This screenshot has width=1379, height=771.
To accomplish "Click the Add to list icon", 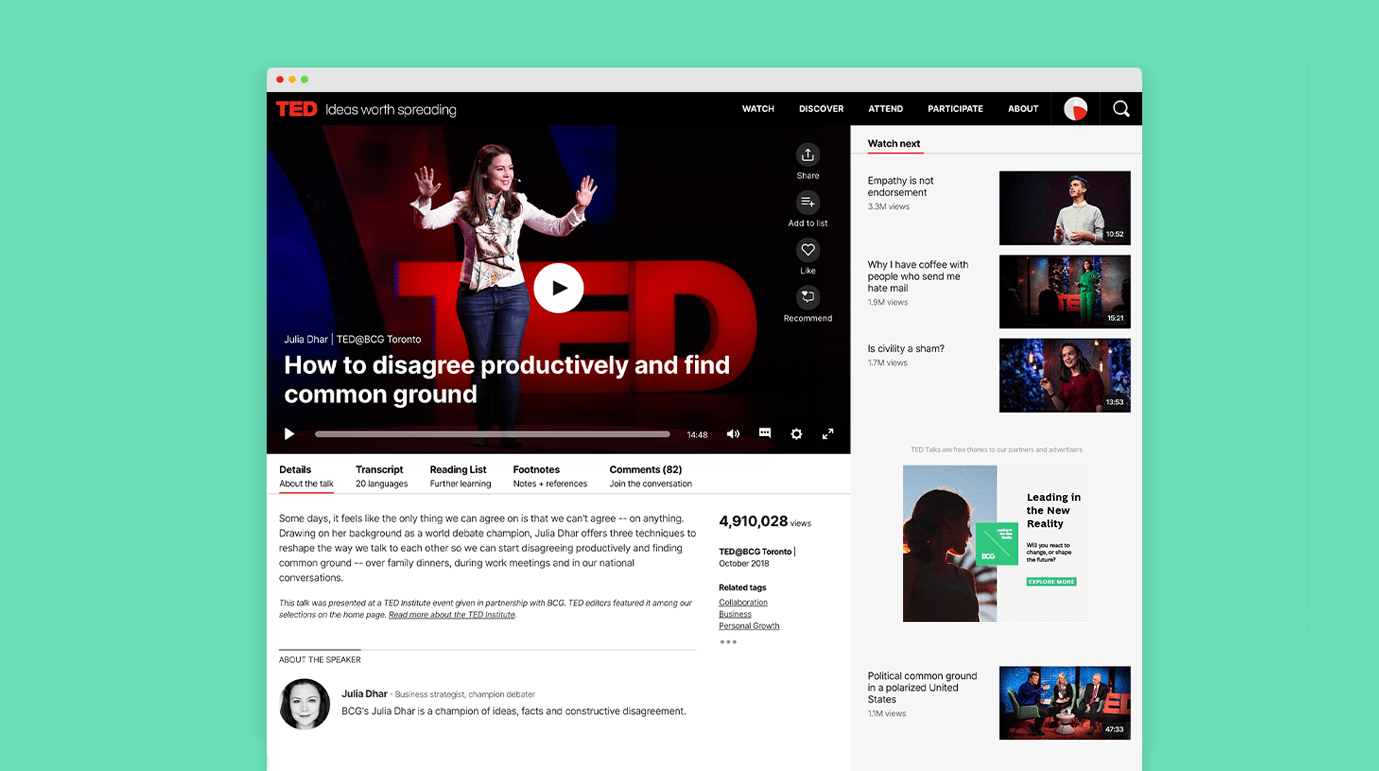I will (x=808, y=203).
